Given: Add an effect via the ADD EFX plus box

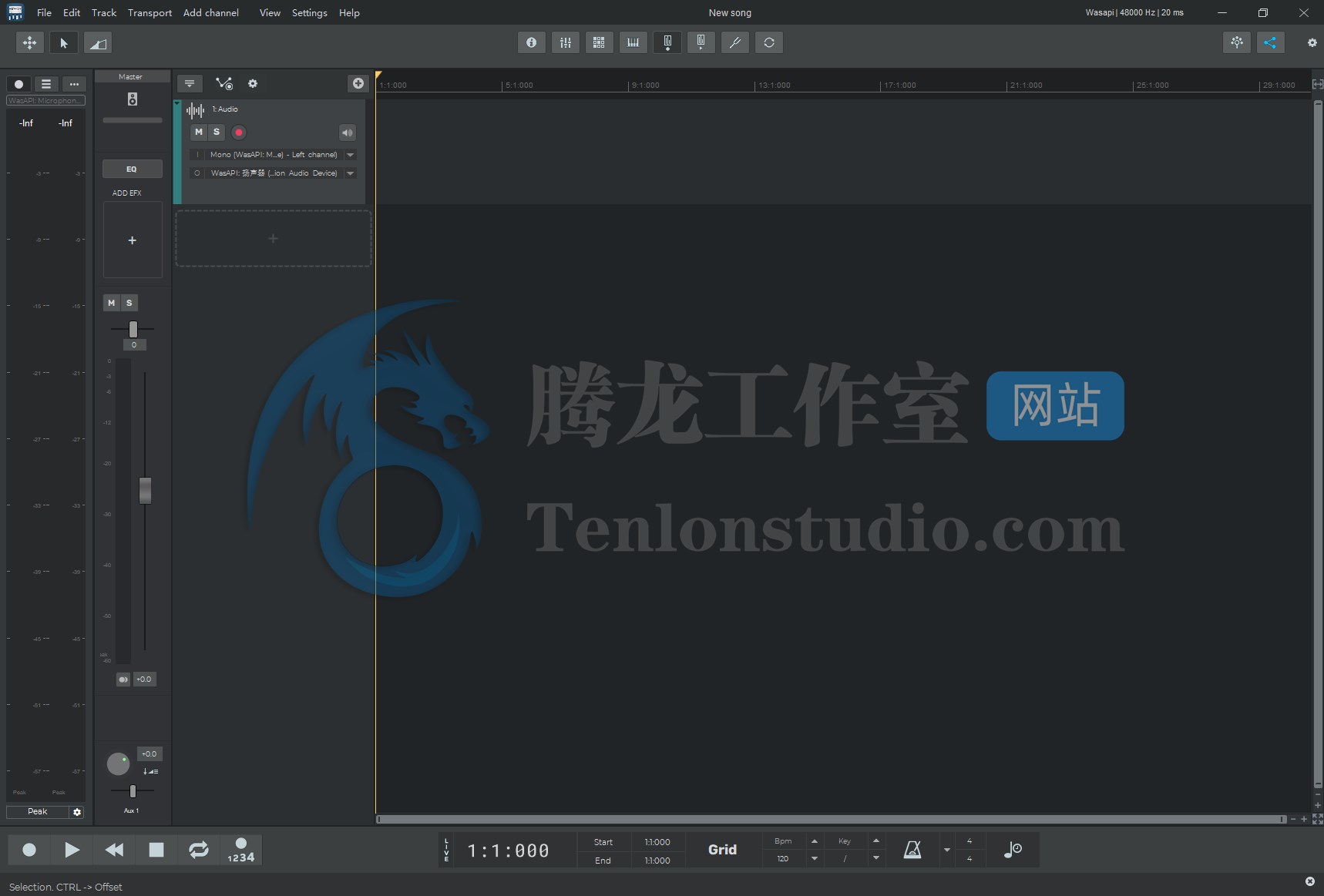Looking at the screenshot, I should point(133,240).
